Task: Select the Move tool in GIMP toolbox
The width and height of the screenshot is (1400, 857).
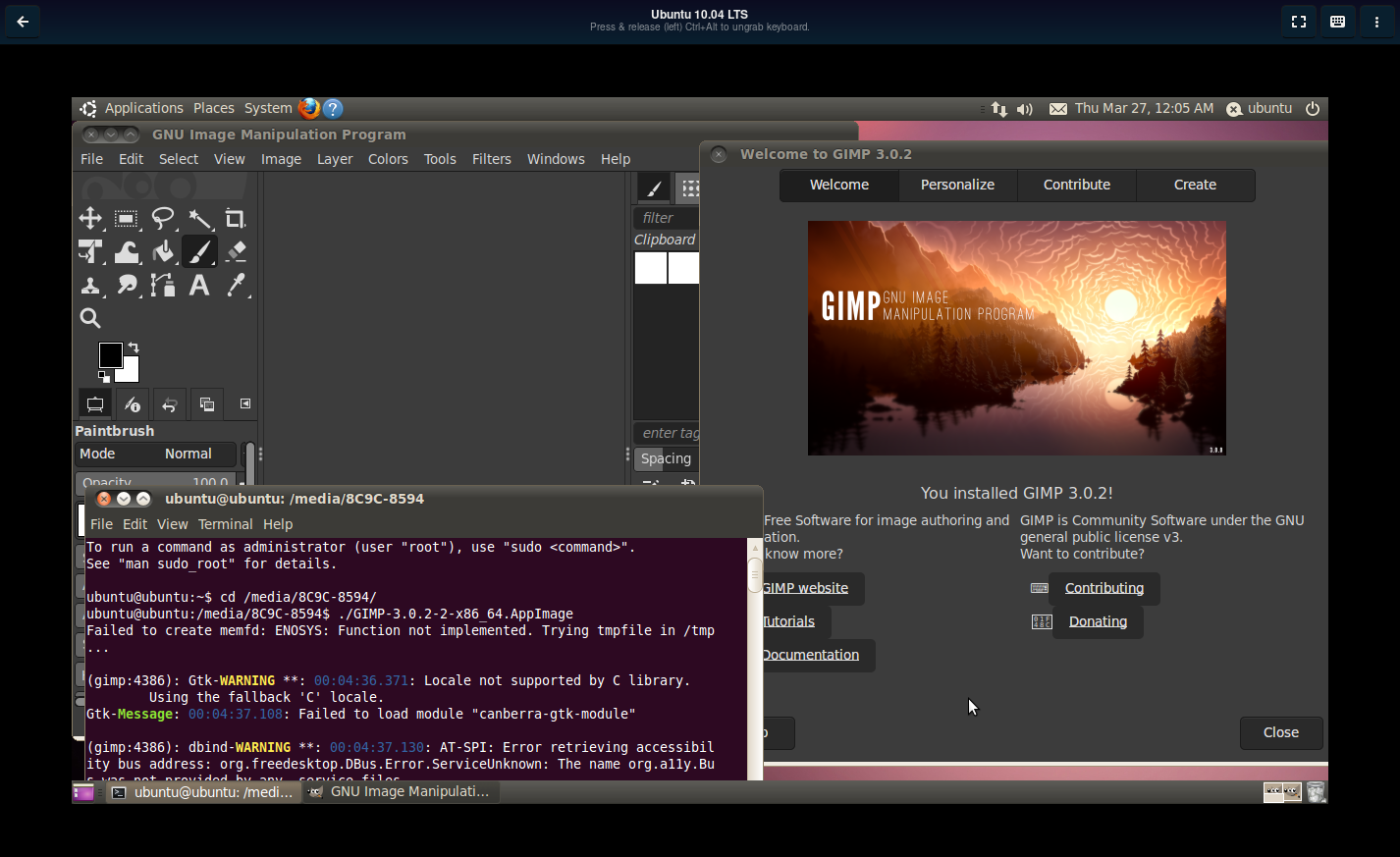Action: point(90,218)
